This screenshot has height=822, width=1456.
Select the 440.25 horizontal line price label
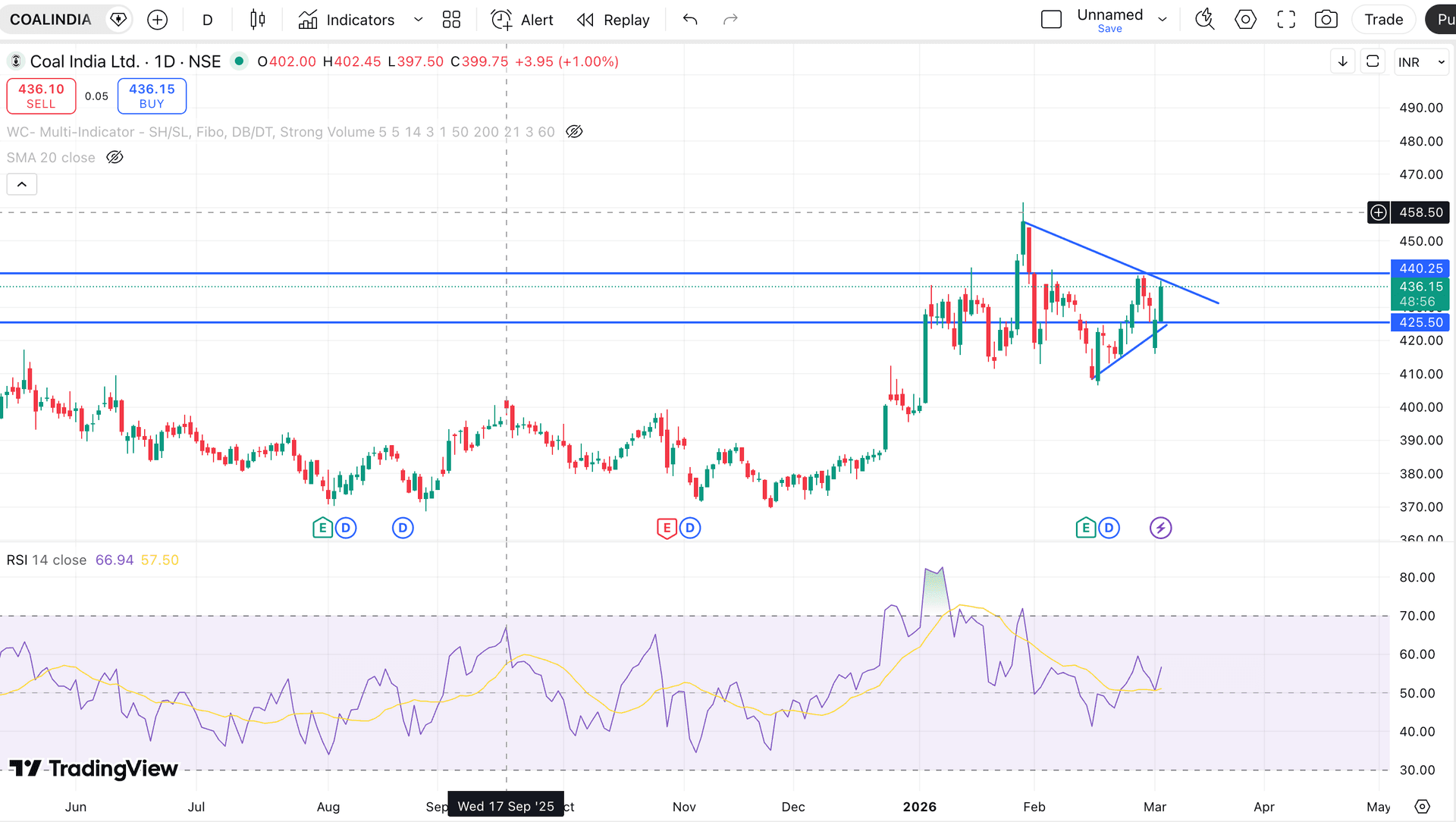1420,268
